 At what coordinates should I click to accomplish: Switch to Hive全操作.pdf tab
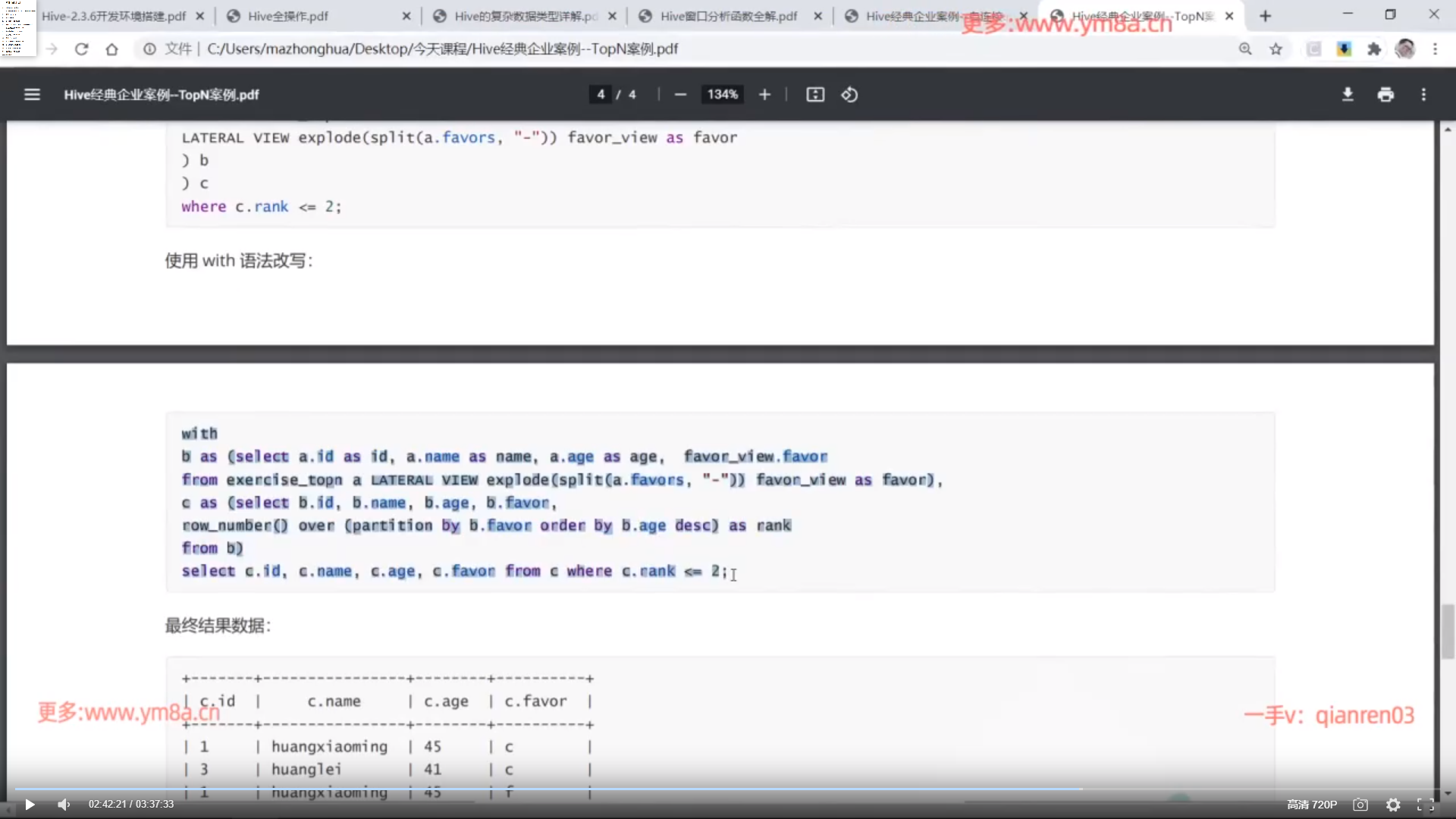(288, 16)
